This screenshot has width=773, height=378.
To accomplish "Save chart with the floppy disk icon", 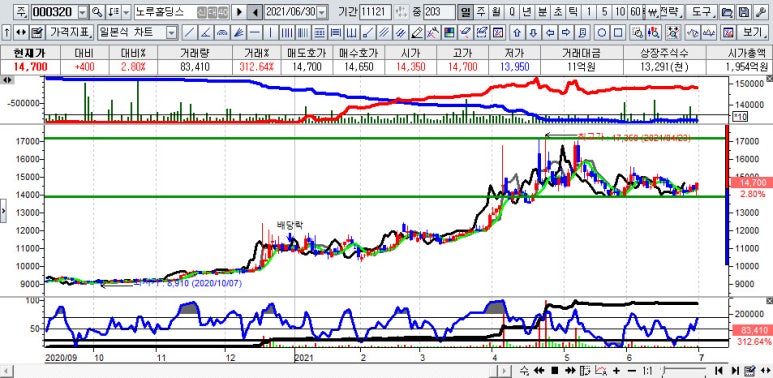I will tap(744, 11).
